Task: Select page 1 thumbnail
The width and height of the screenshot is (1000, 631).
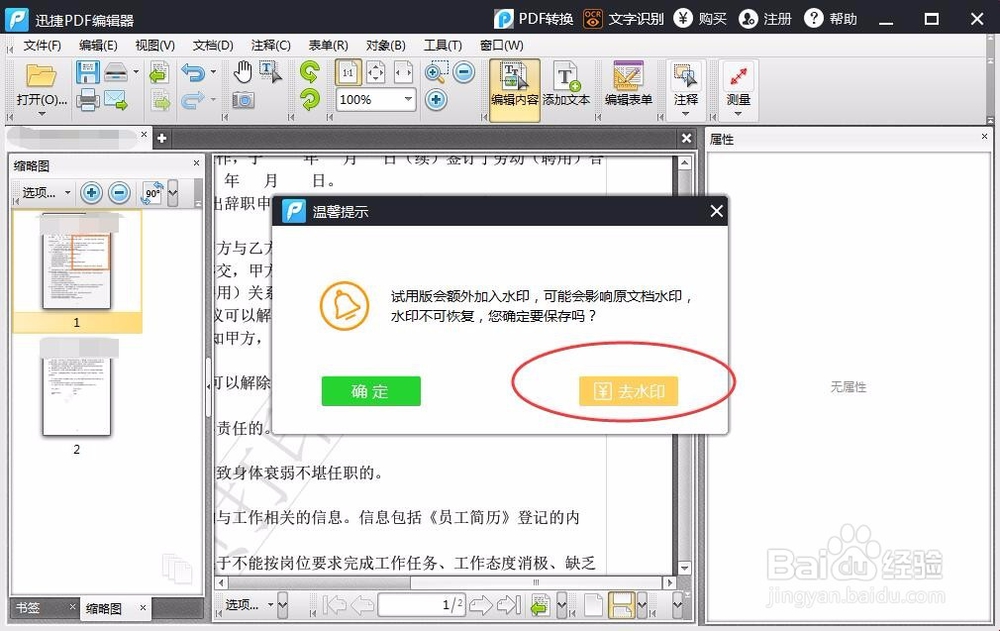Action: click(77, 271)
